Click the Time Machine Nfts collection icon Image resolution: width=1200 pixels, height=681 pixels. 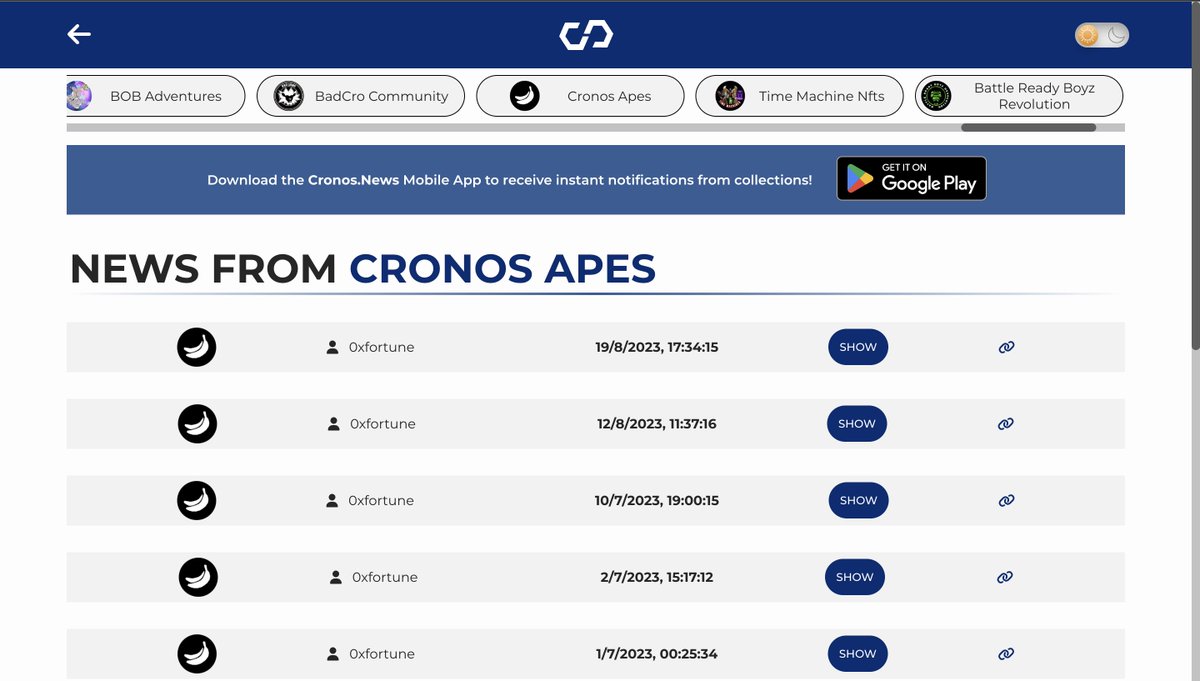(x=729, y=96)
